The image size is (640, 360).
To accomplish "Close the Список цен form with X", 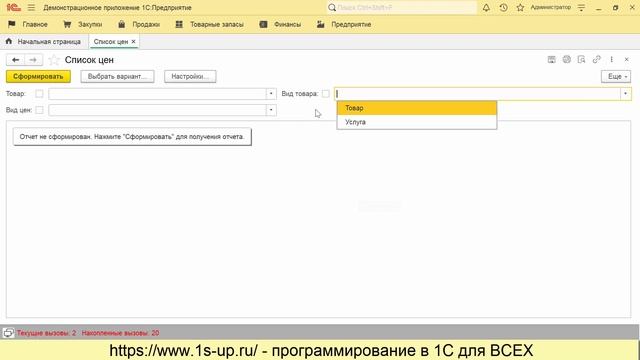I will (627, 60).
